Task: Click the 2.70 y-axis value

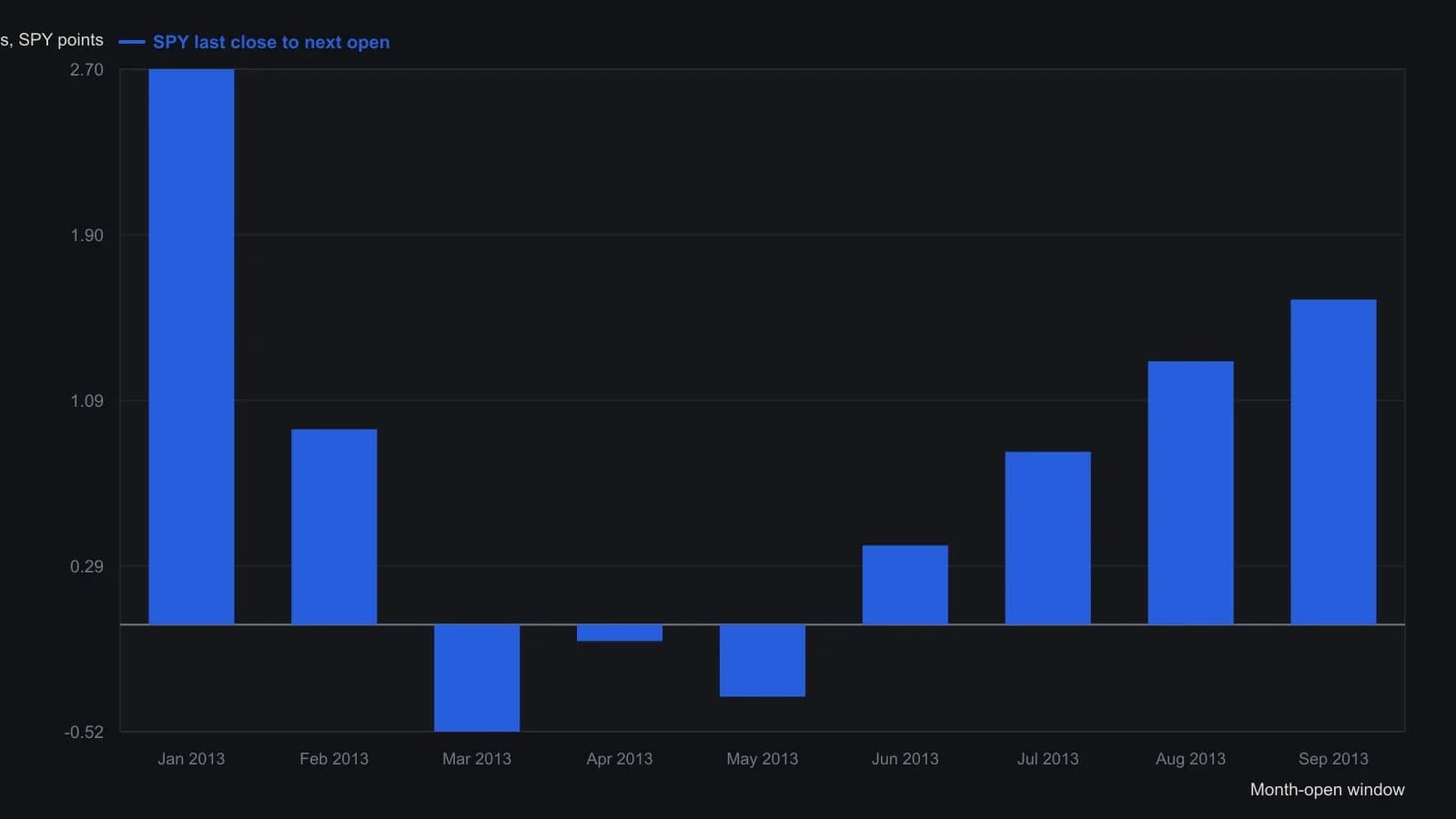Action: pos(86,70)
